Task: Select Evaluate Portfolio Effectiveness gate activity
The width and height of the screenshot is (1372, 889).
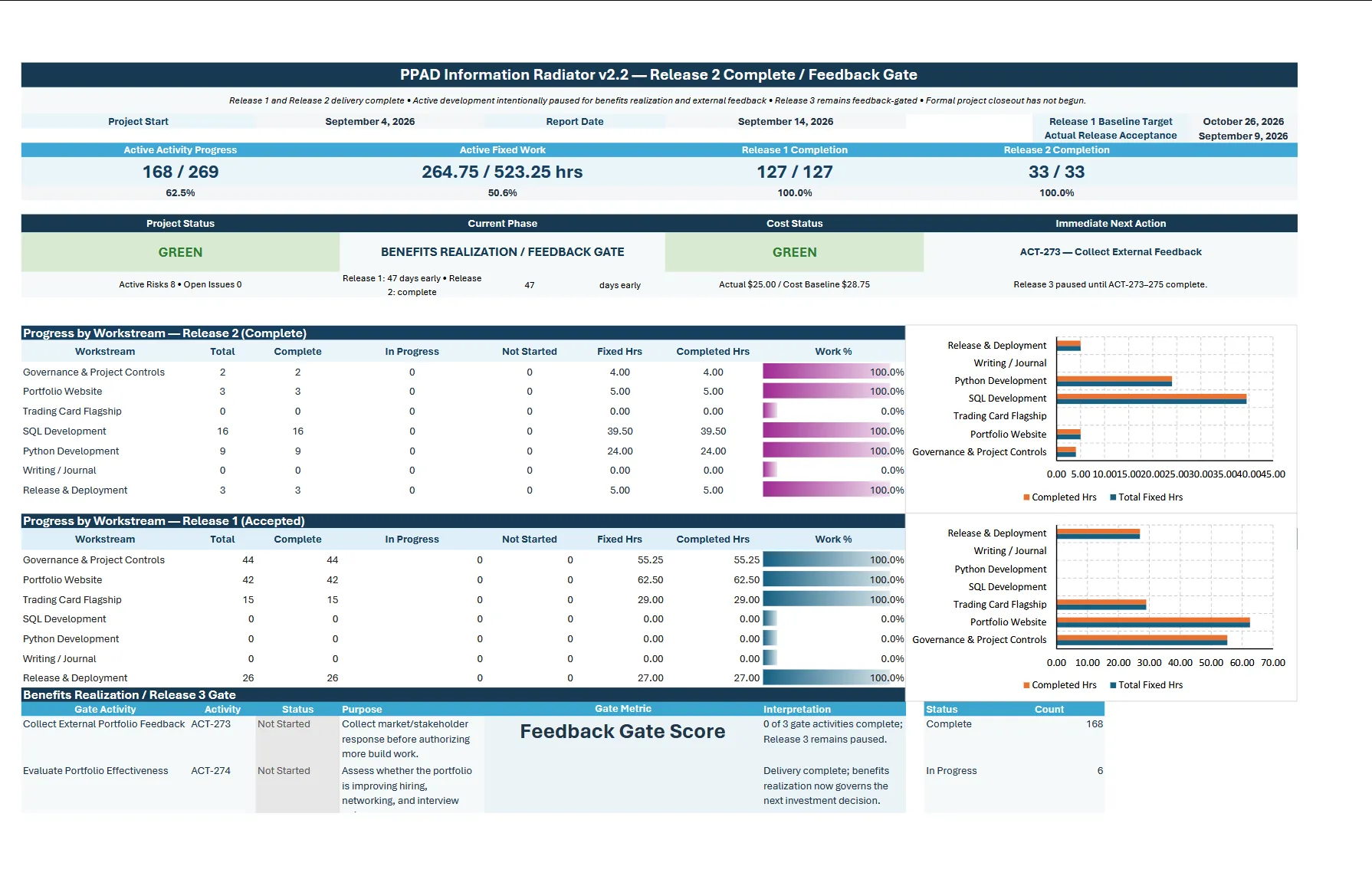Action: 95,771
